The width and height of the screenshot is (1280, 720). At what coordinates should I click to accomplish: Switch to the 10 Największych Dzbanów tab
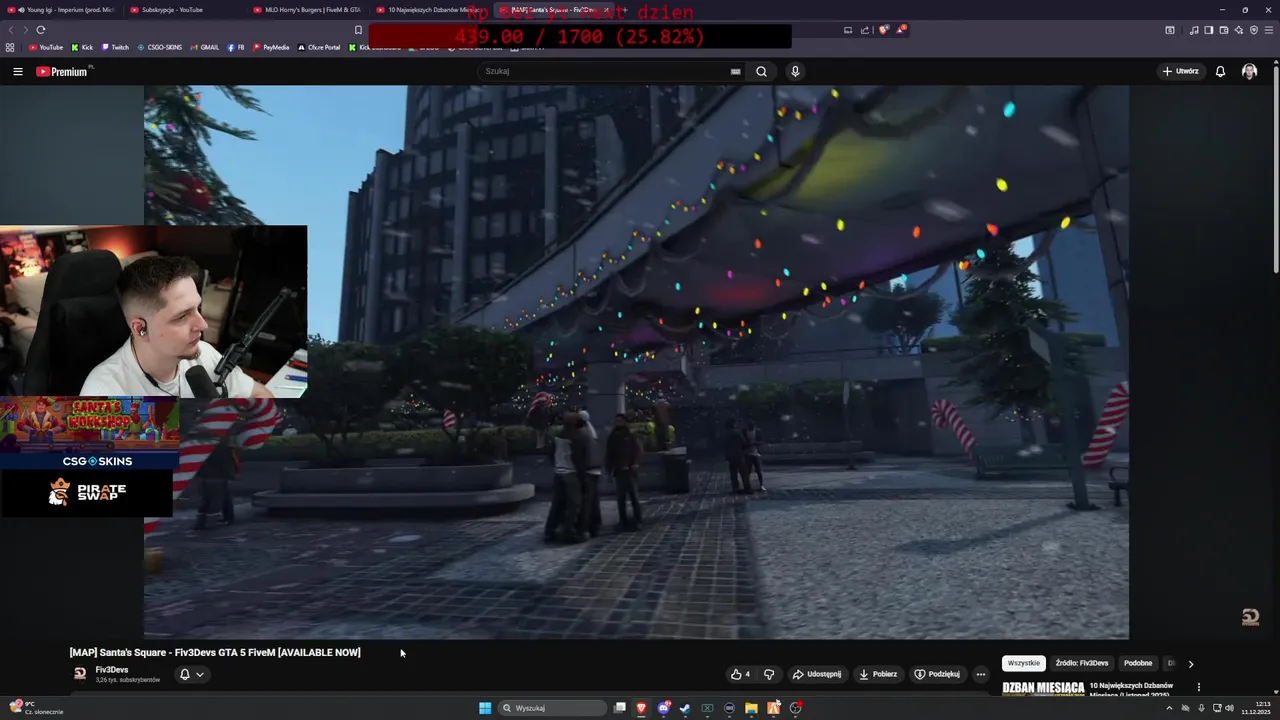431,9
